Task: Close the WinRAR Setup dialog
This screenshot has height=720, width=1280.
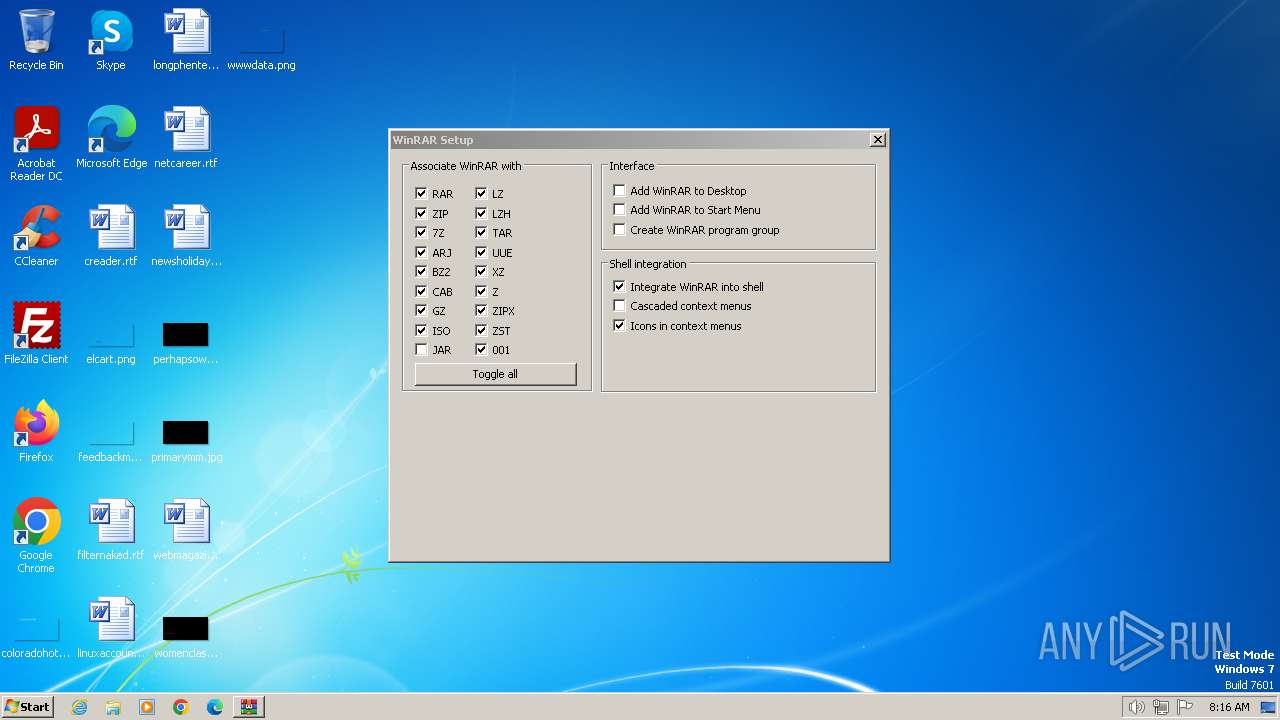Action: (x=877, y=140)
